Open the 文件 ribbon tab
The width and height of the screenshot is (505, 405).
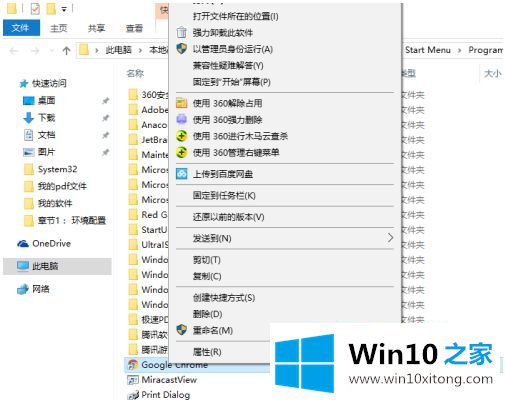[x=21, y=28]
